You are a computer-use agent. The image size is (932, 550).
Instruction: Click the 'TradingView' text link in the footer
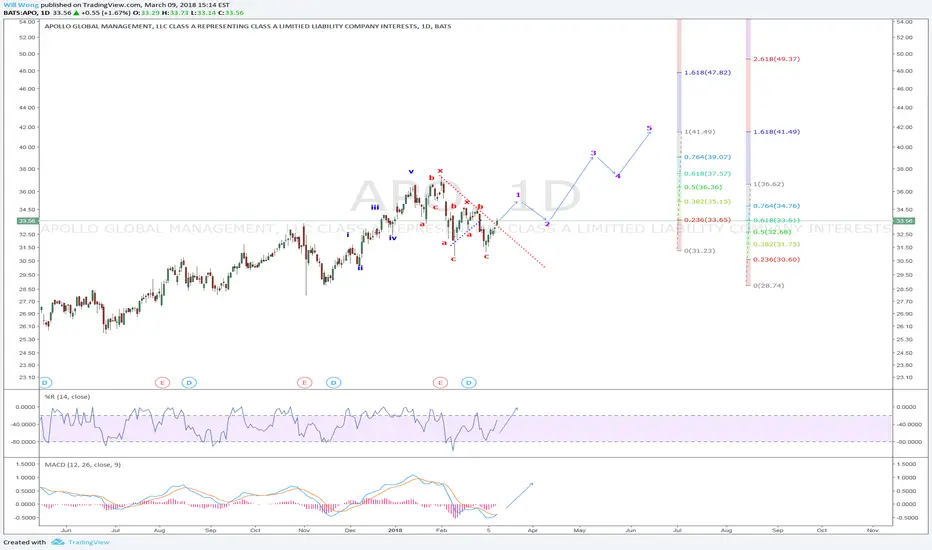pyautogui.click(x=89, y=542)
